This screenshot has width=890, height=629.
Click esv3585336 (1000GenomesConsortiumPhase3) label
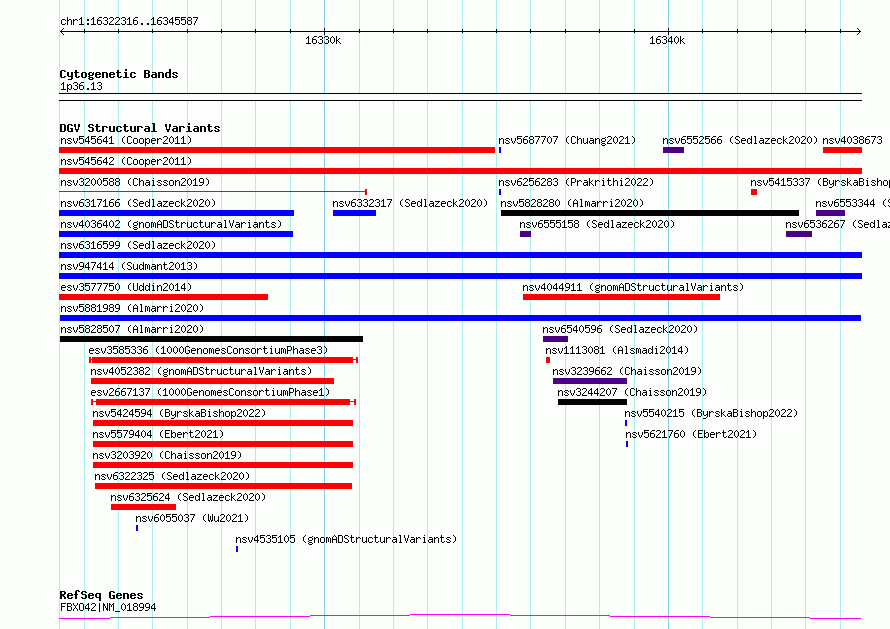point(208,350)
